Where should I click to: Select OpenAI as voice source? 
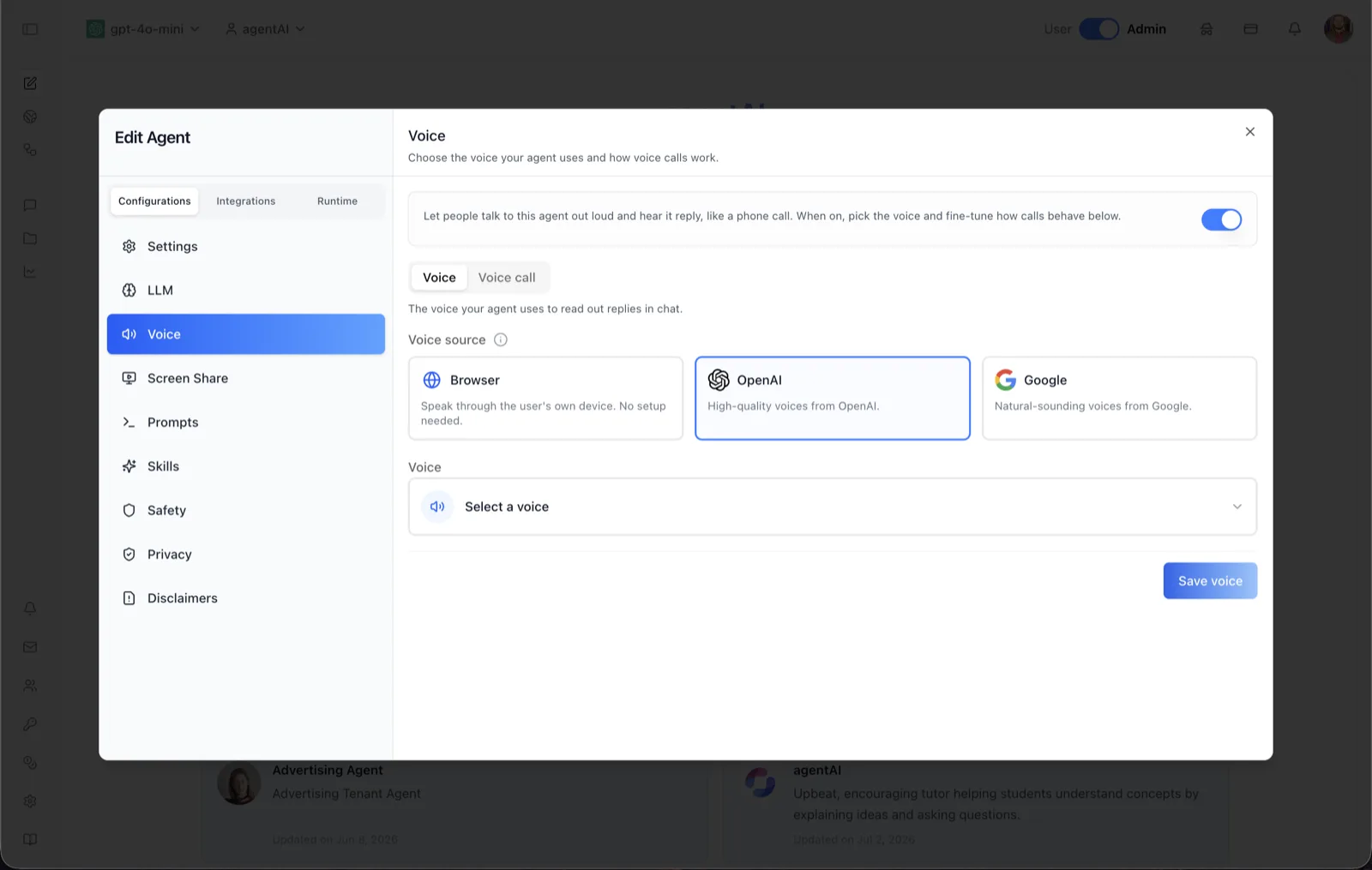click(x=833, y=399)
